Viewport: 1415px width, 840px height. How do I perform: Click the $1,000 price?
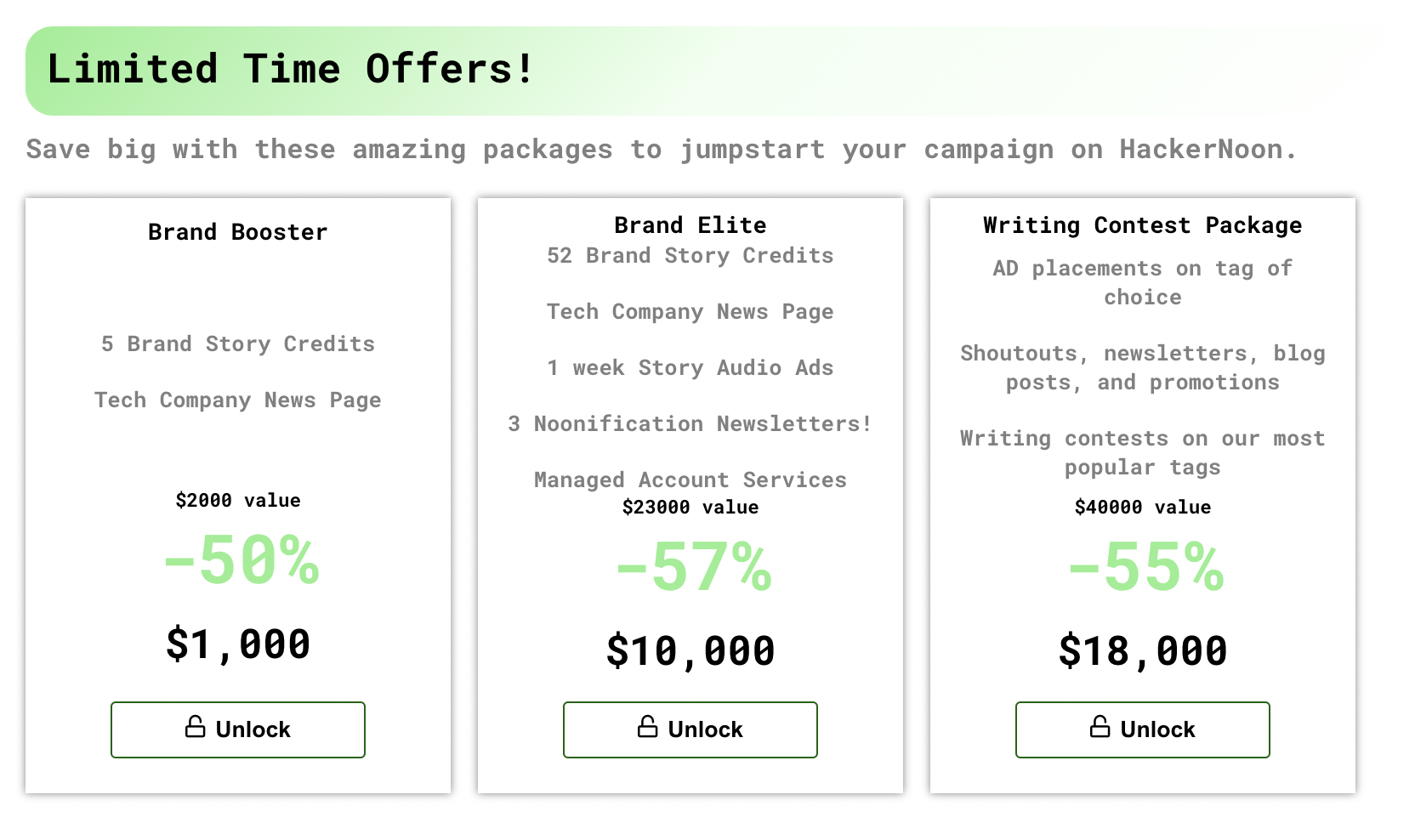(x=238, y=644)
